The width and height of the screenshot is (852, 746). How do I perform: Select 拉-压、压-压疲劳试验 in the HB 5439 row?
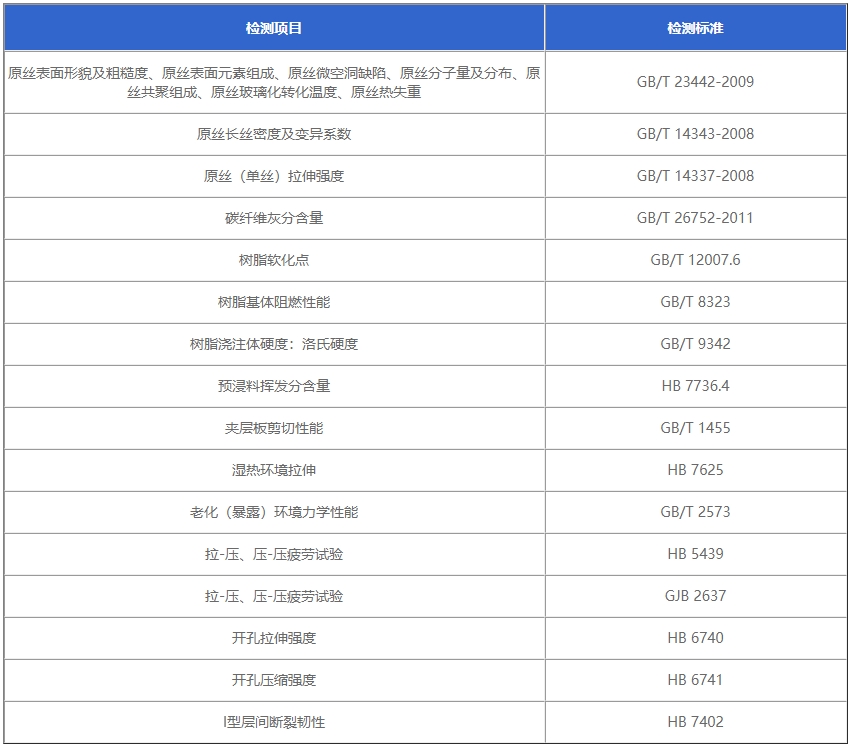(x=274, y=554)
